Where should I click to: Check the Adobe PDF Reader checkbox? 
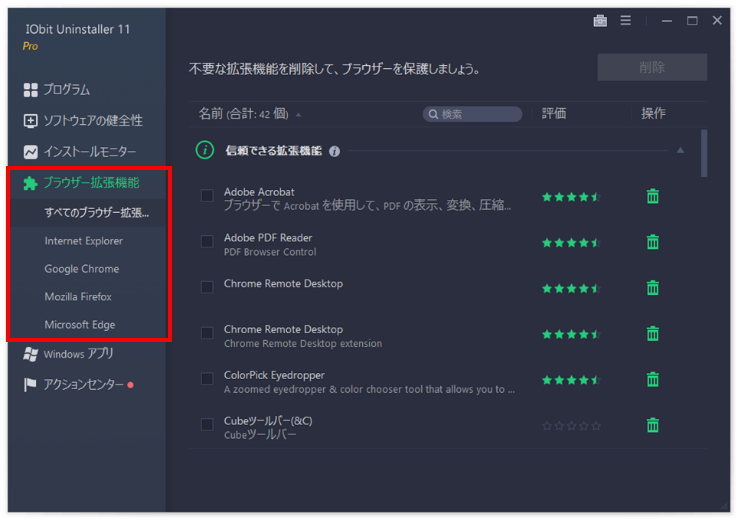coord(207,241)
